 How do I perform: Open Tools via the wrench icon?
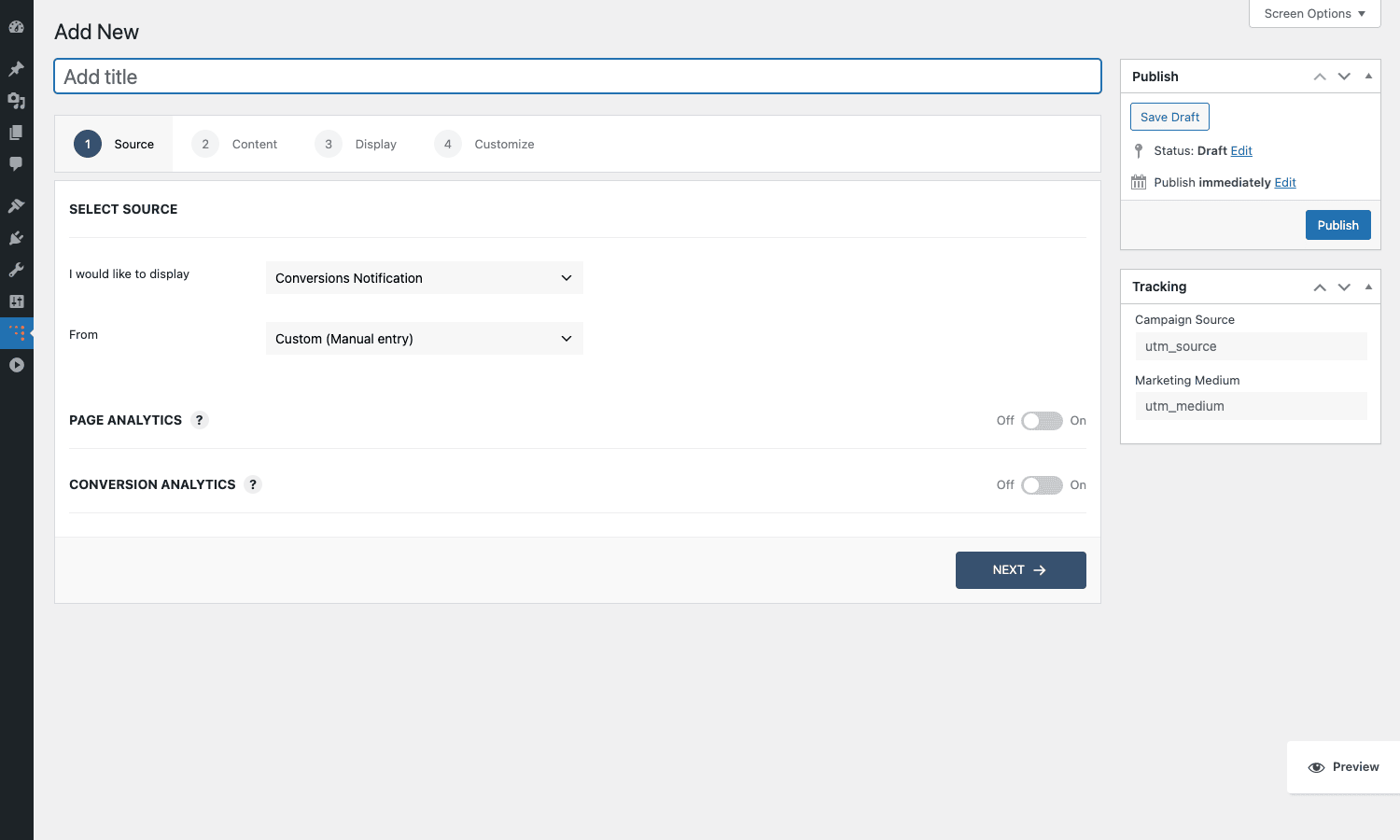click(16, 270)
